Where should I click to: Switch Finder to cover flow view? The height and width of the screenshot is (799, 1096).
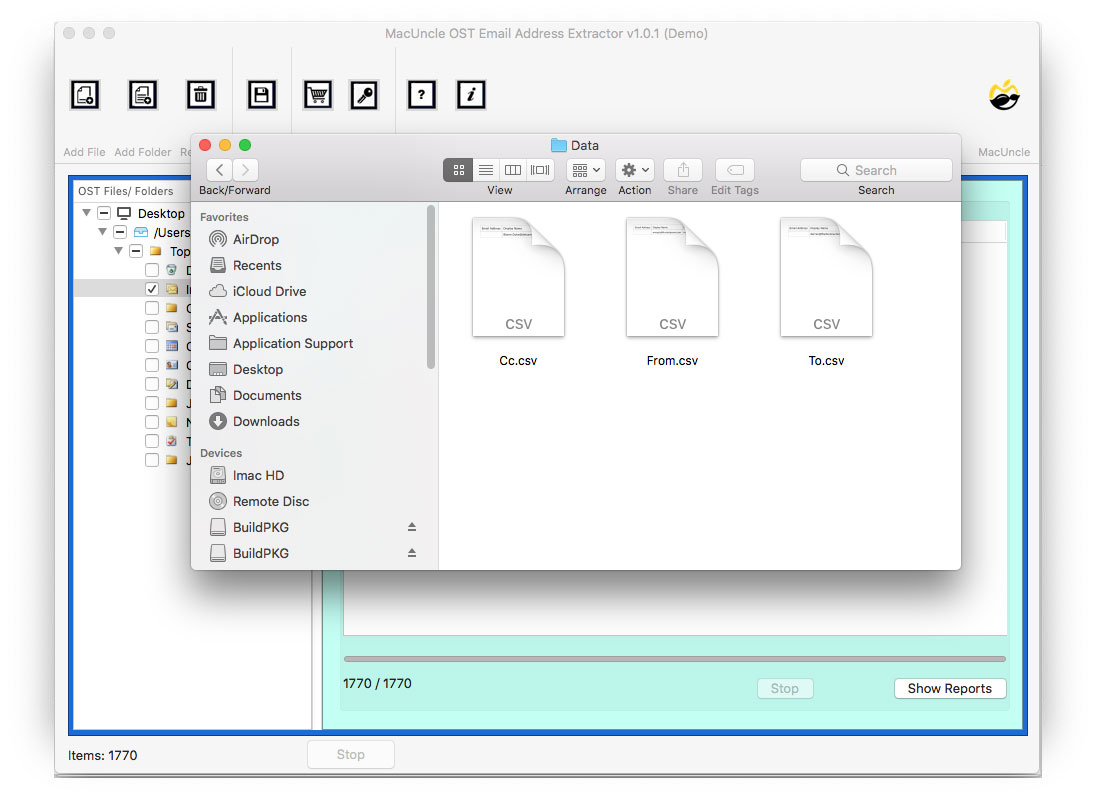pyautogui.click(x=540, y=170)
